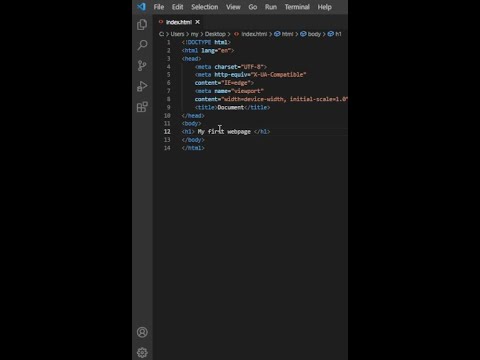Viewport: 480px width, 360px height.
Task: Click line number 14 in gutter
Action: (x=167, y=148)
